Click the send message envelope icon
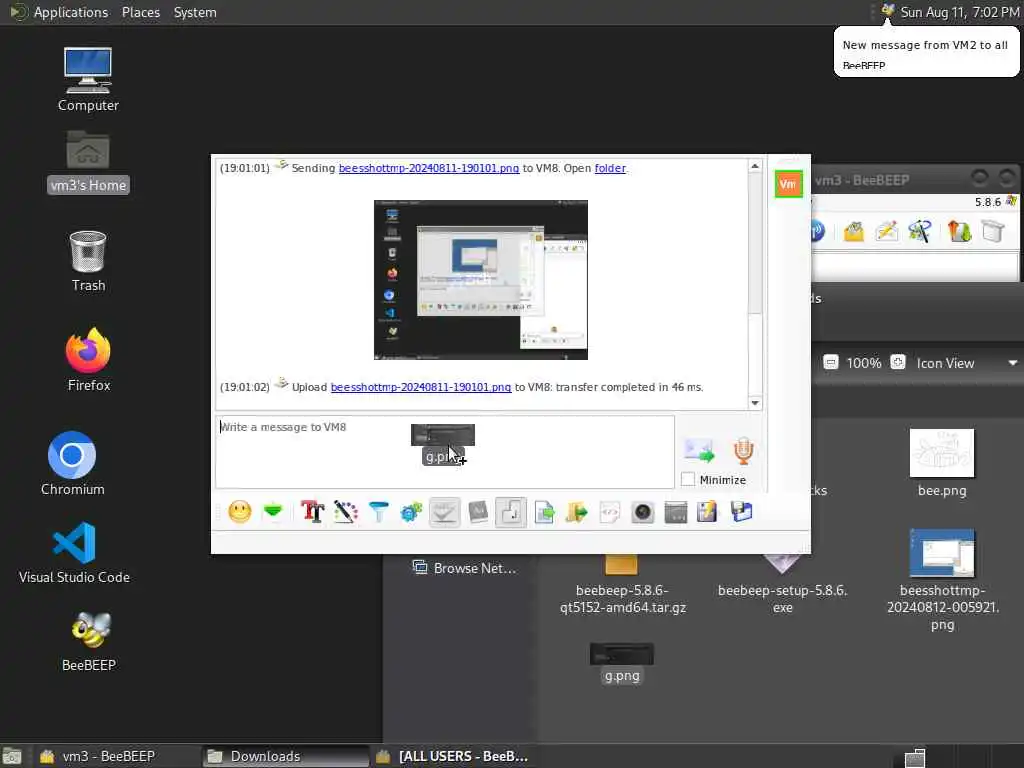This screenshot has height=768, width=1024. [x=699, y=451]
